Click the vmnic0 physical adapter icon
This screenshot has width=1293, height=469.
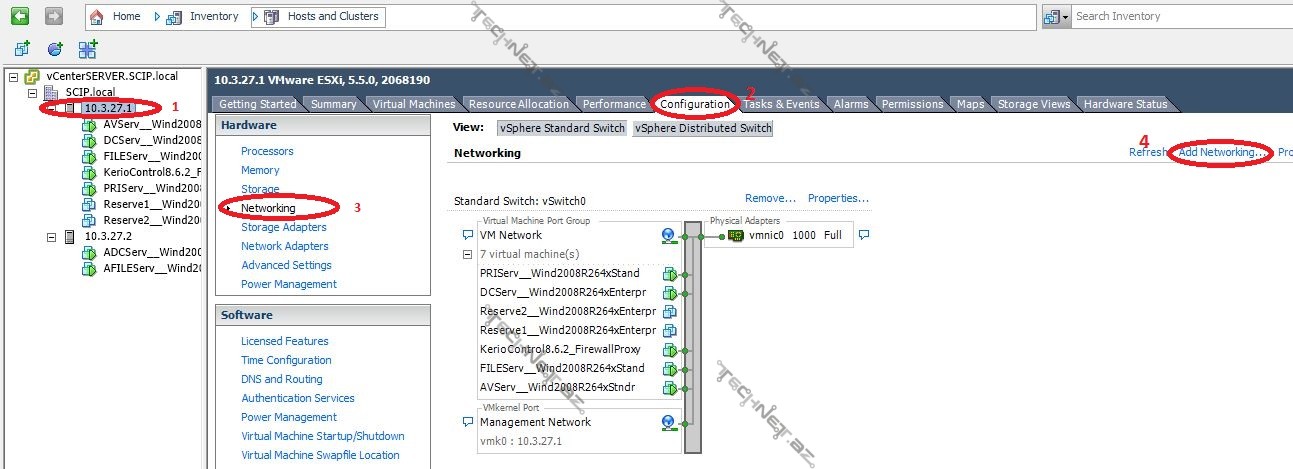735,236
